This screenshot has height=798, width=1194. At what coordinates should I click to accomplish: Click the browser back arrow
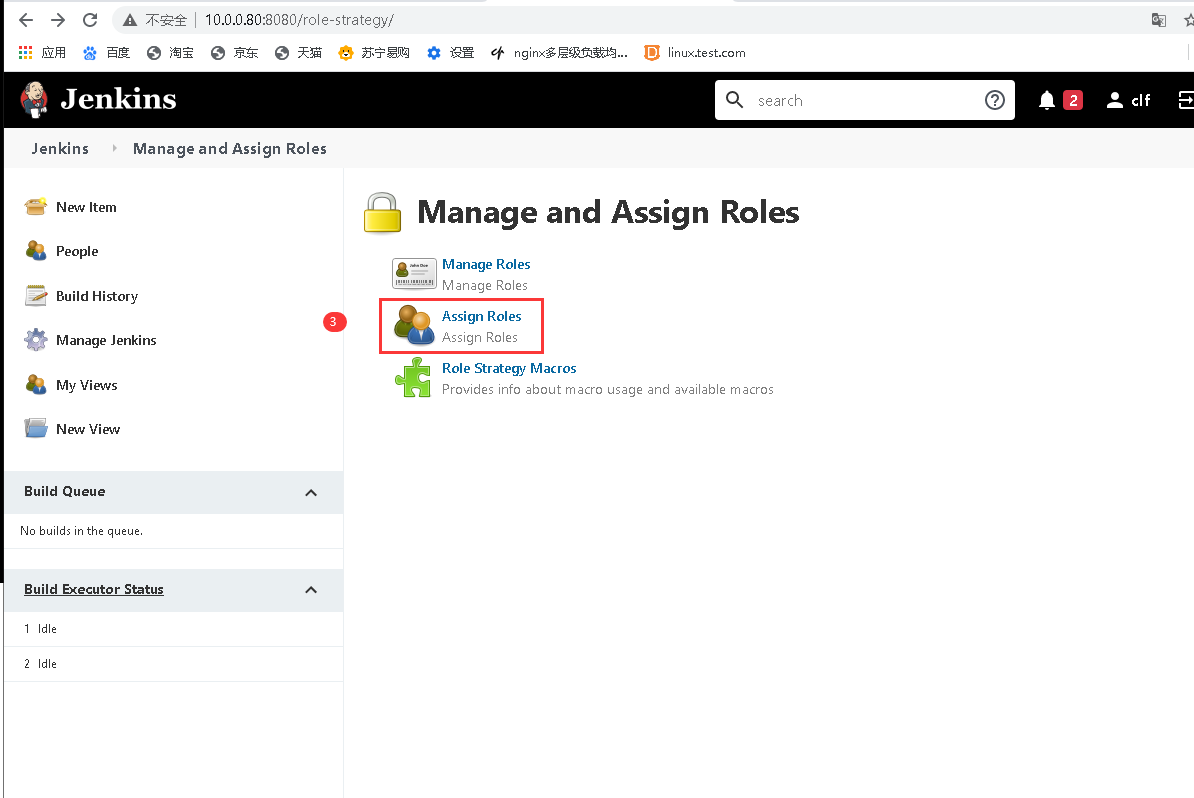(26, 20)
